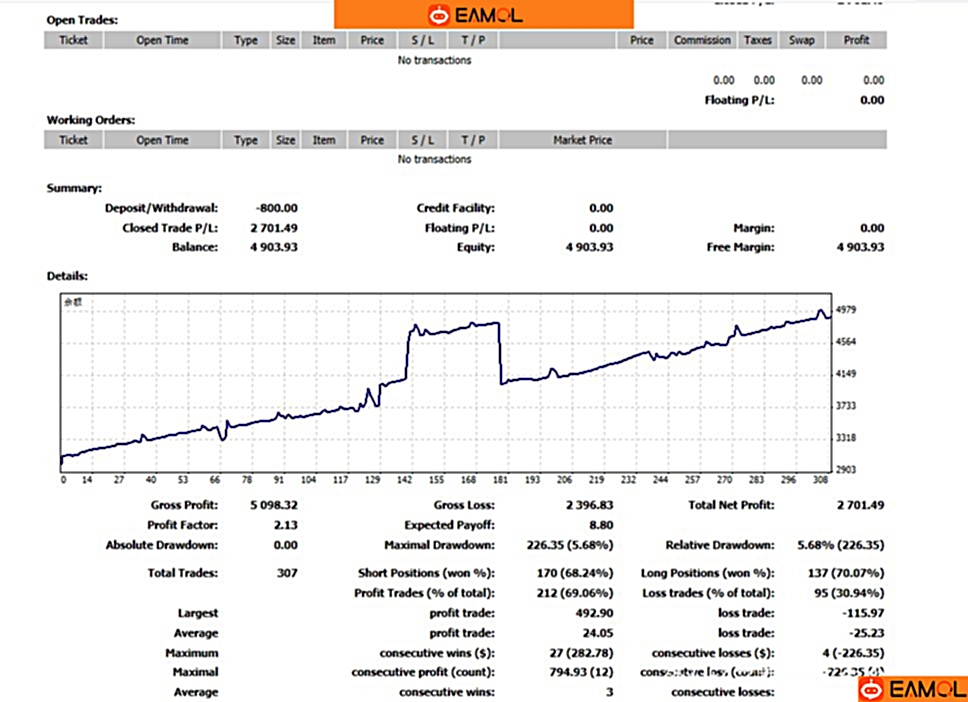Screen dimensions: 968x702
Task: Select the Taxes column header in Open Trades
Action: [x=758, y=41]
